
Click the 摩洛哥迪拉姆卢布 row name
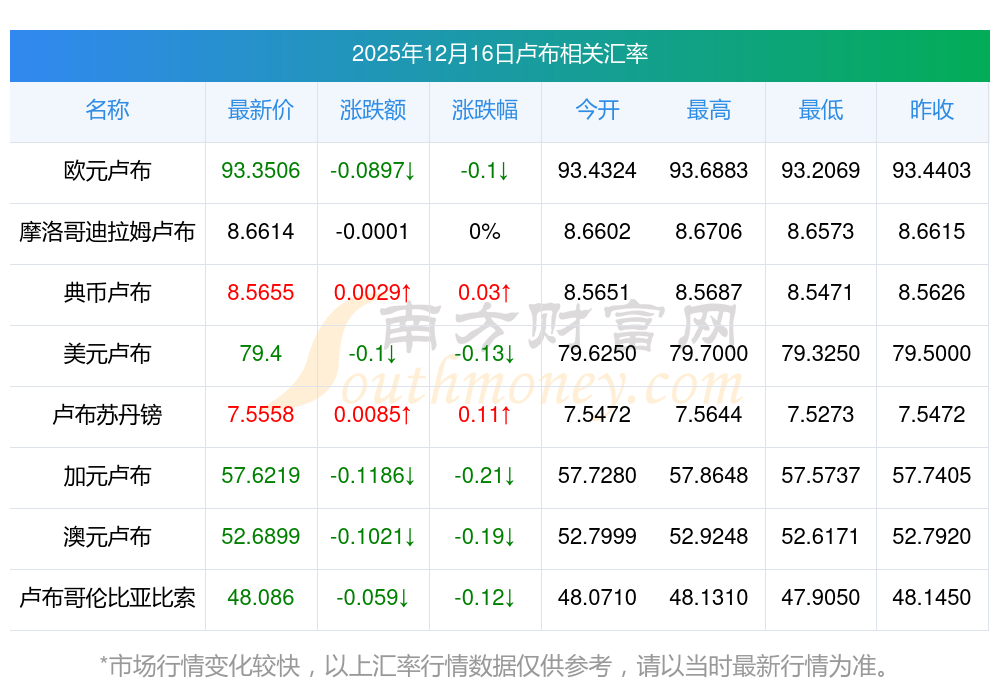click(x=107, y=232)
